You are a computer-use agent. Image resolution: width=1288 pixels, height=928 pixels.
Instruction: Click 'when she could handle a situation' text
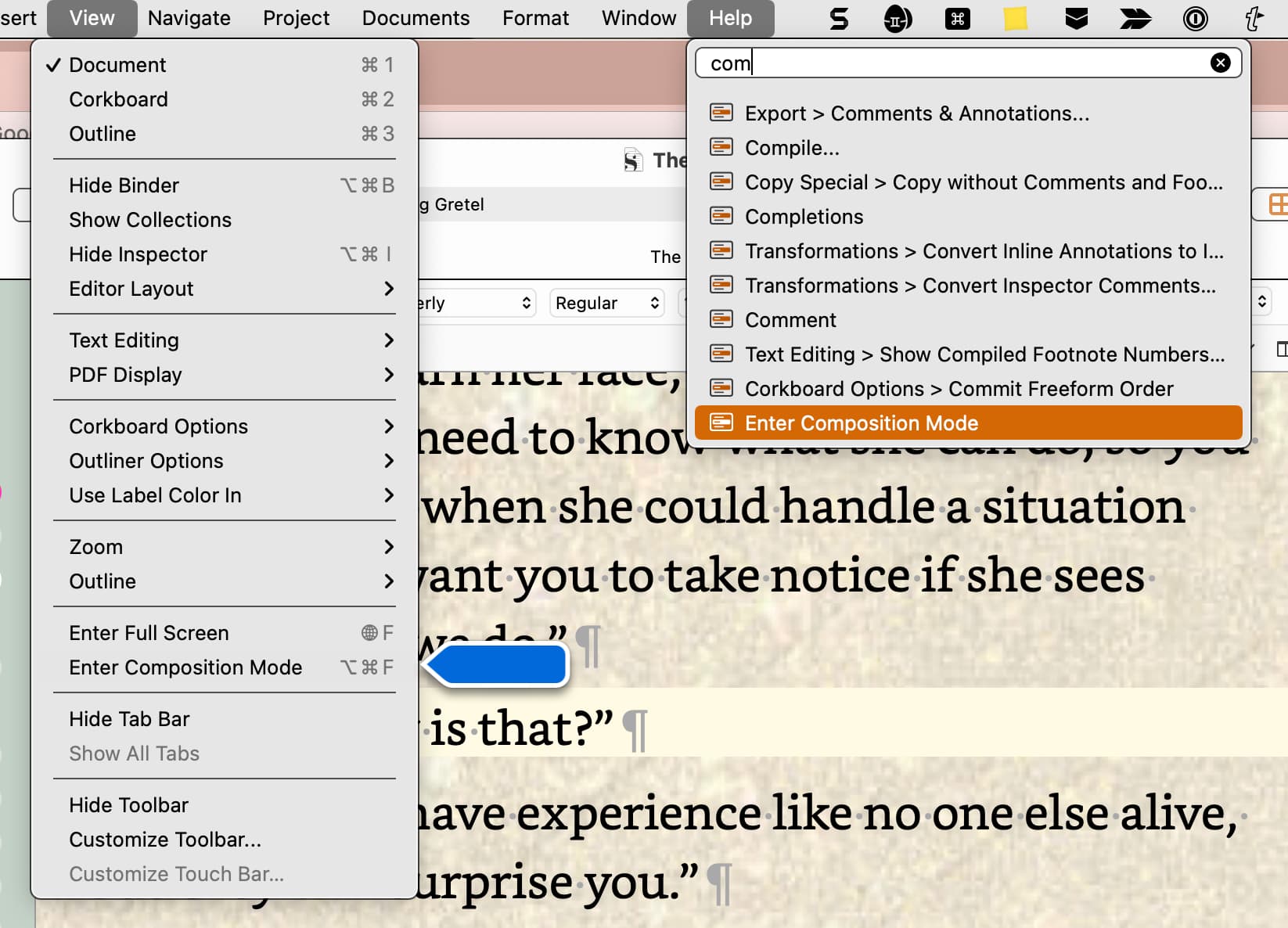pos(804,506)
